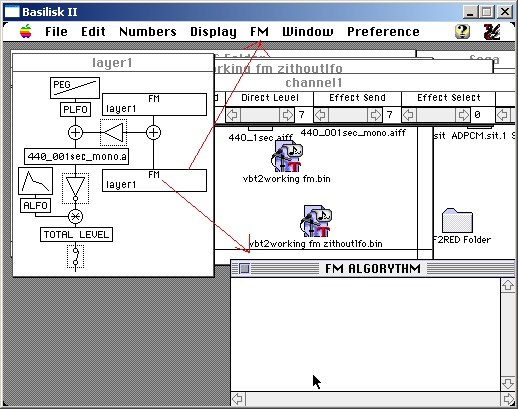Open the Numbers menu
This screenshot has width=518, height=409.
coord(148,32)
